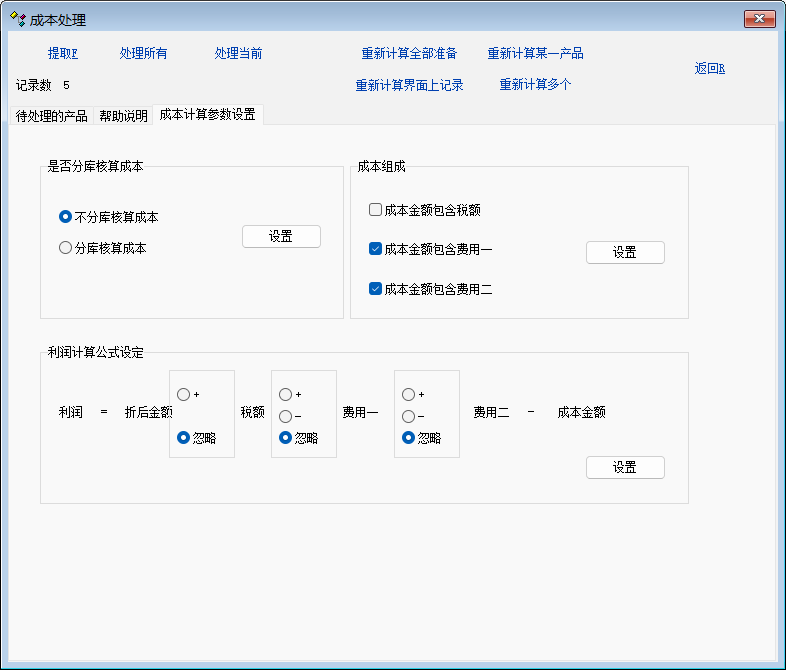This screenshot has height=670, width=786.
Task: Click the app icon in title bar
Action: coord(17,19)
